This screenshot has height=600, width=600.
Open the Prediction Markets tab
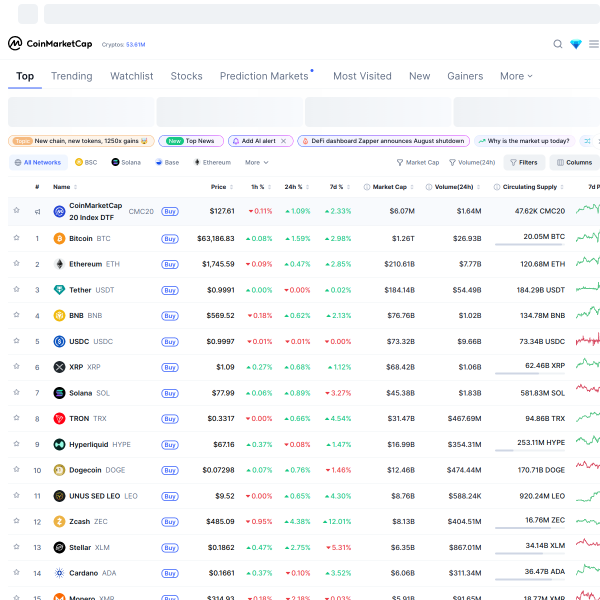(264, 76)
